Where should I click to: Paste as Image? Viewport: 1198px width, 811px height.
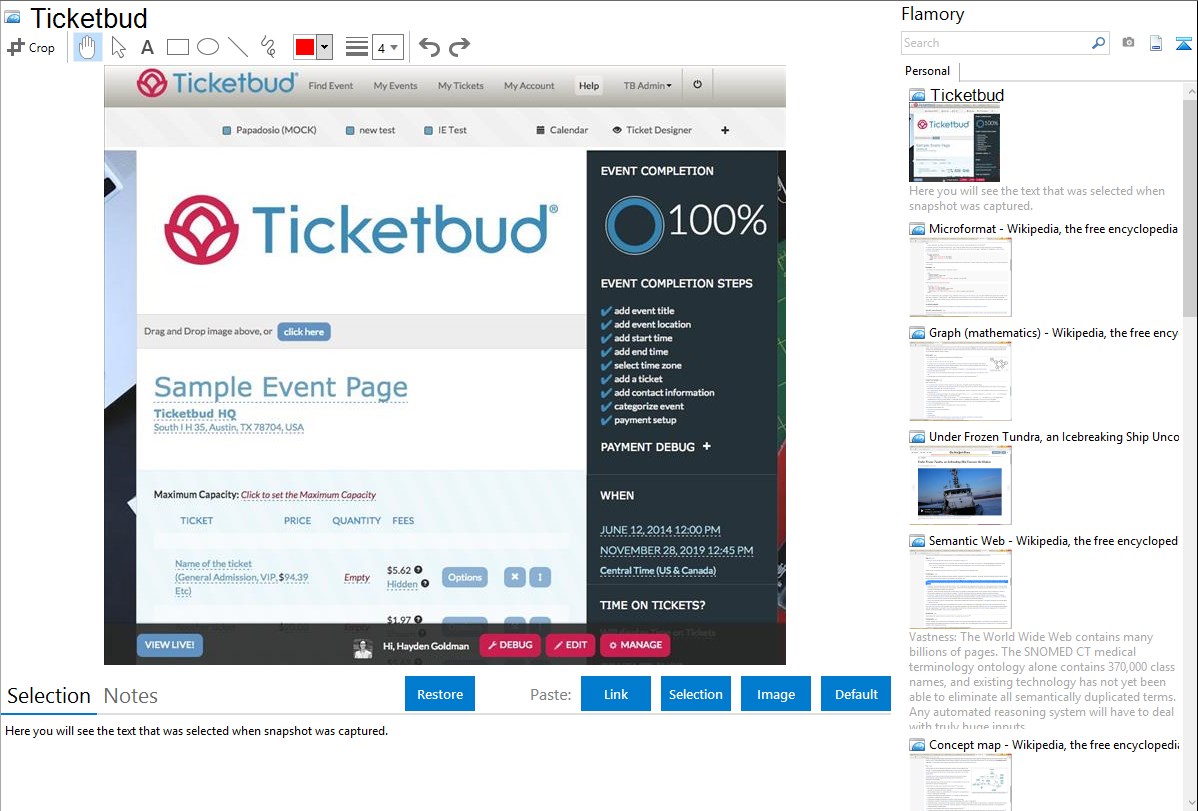pos(776,694)
